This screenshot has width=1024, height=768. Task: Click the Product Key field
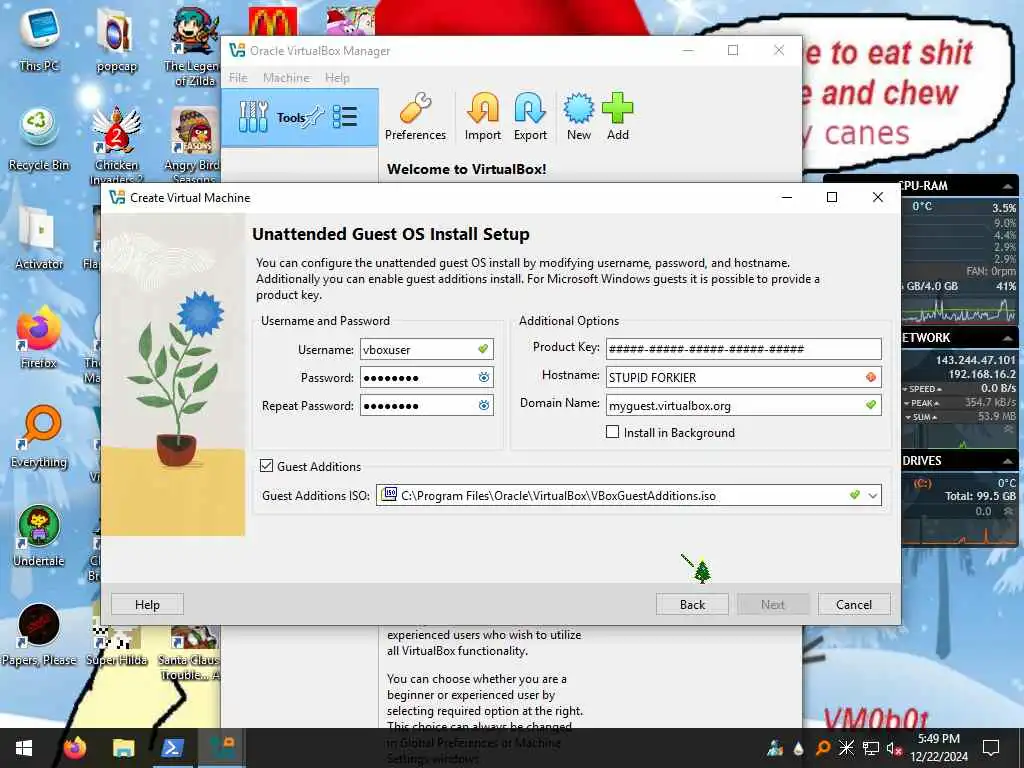[x=743, y=349]
